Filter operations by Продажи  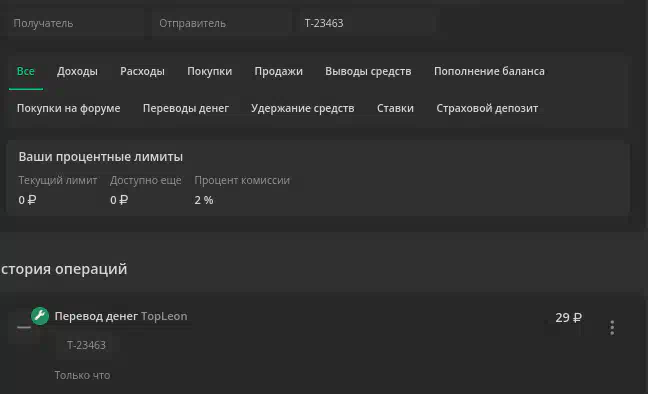(x=279, y=72)
